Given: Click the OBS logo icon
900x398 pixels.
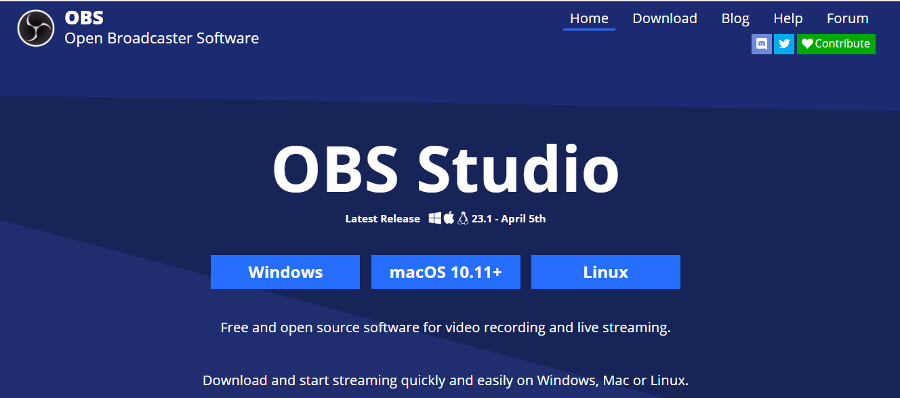Looking at the screenshot, I should (36, 29).
